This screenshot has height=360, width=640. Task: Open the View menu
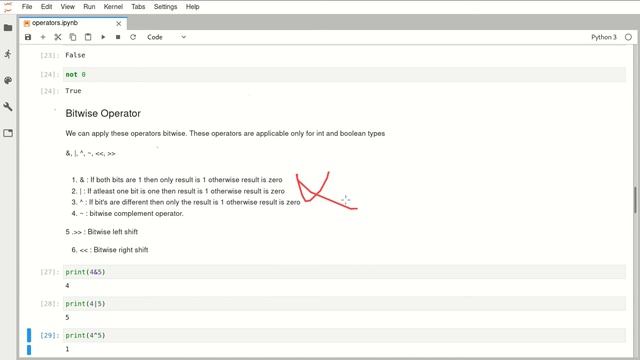67,7
